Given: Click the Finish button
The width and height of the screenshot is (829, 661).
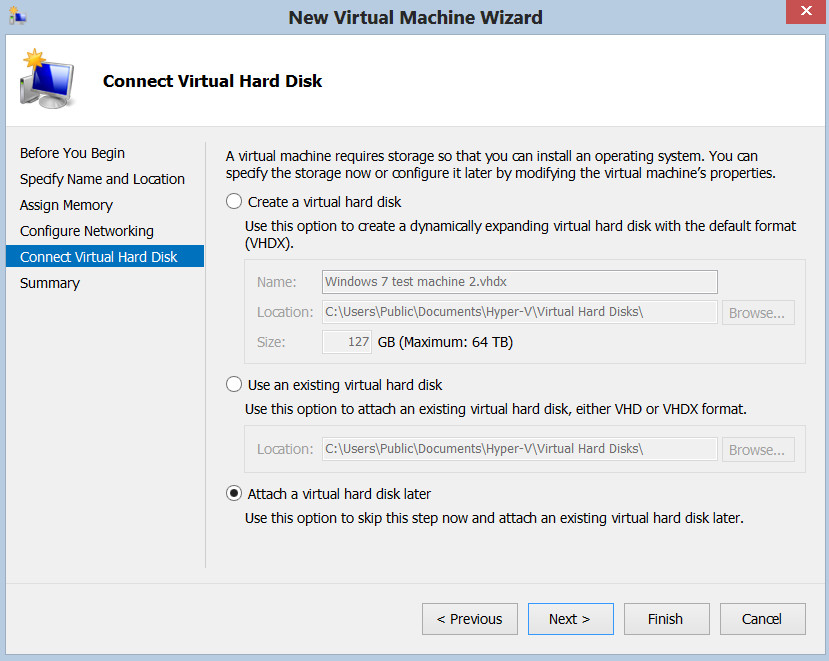Looking at the screenshot, I should (x=666, y=618).
